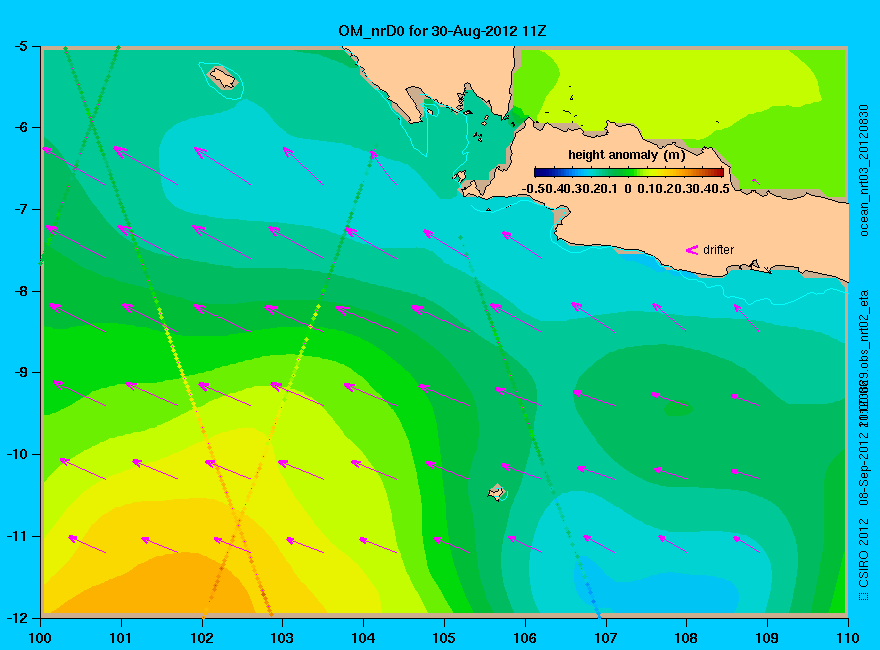Click the x-axis label 106
This screenshot has width=880, height=650.
click(x=525, y=638)
